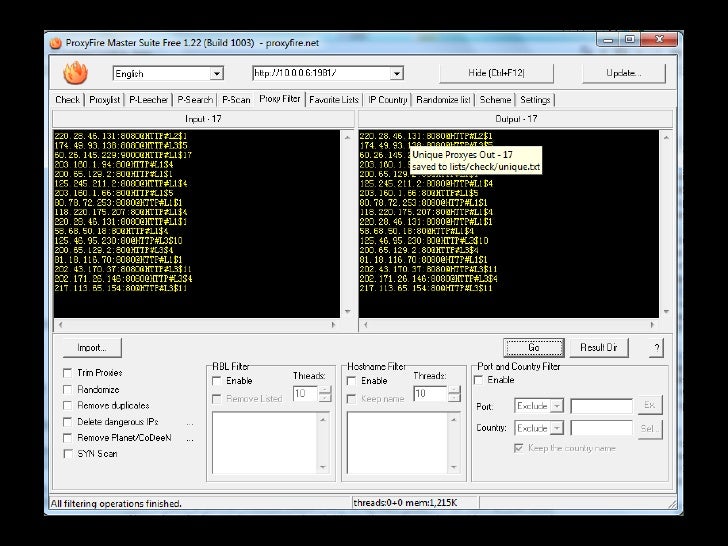Enable Remove duplicates checkbox

[68, 405]
